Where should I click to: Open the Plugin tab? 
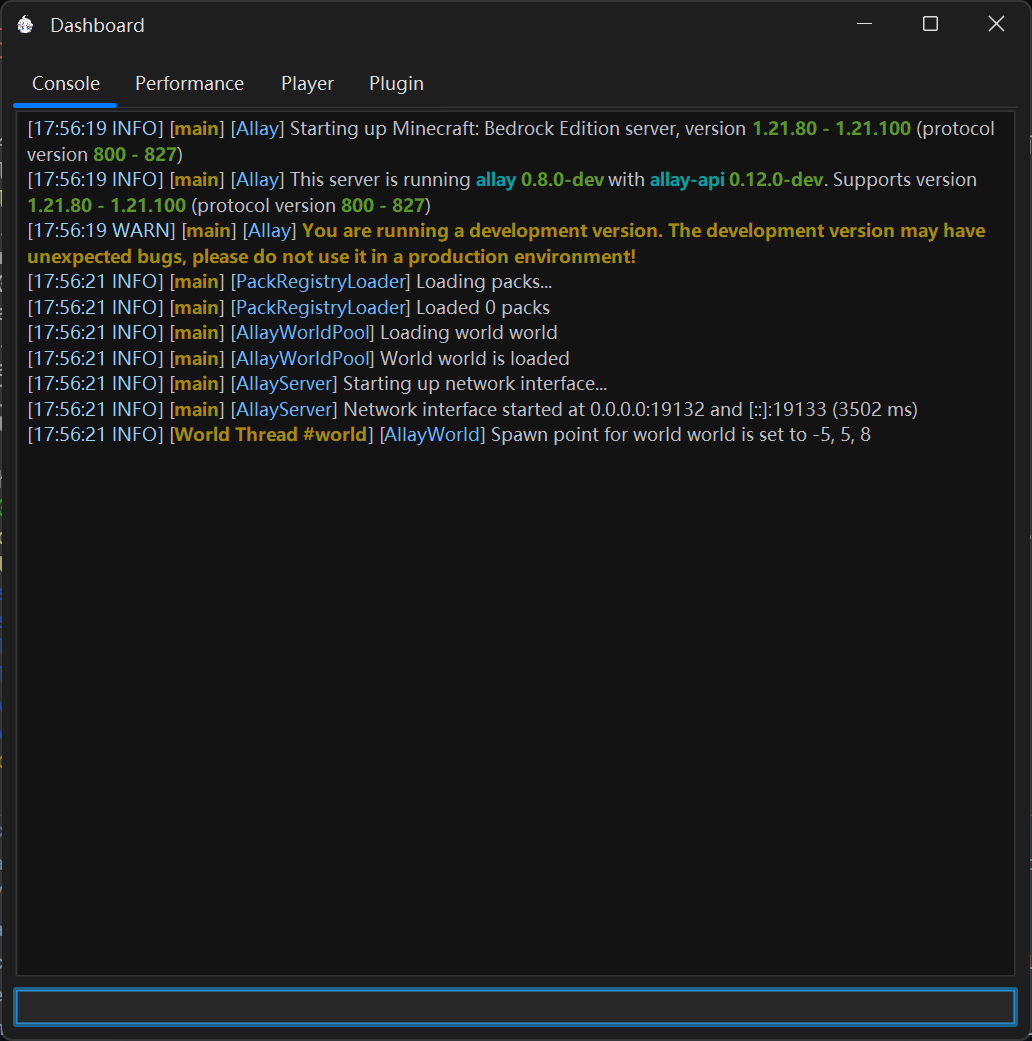point(396,84)
